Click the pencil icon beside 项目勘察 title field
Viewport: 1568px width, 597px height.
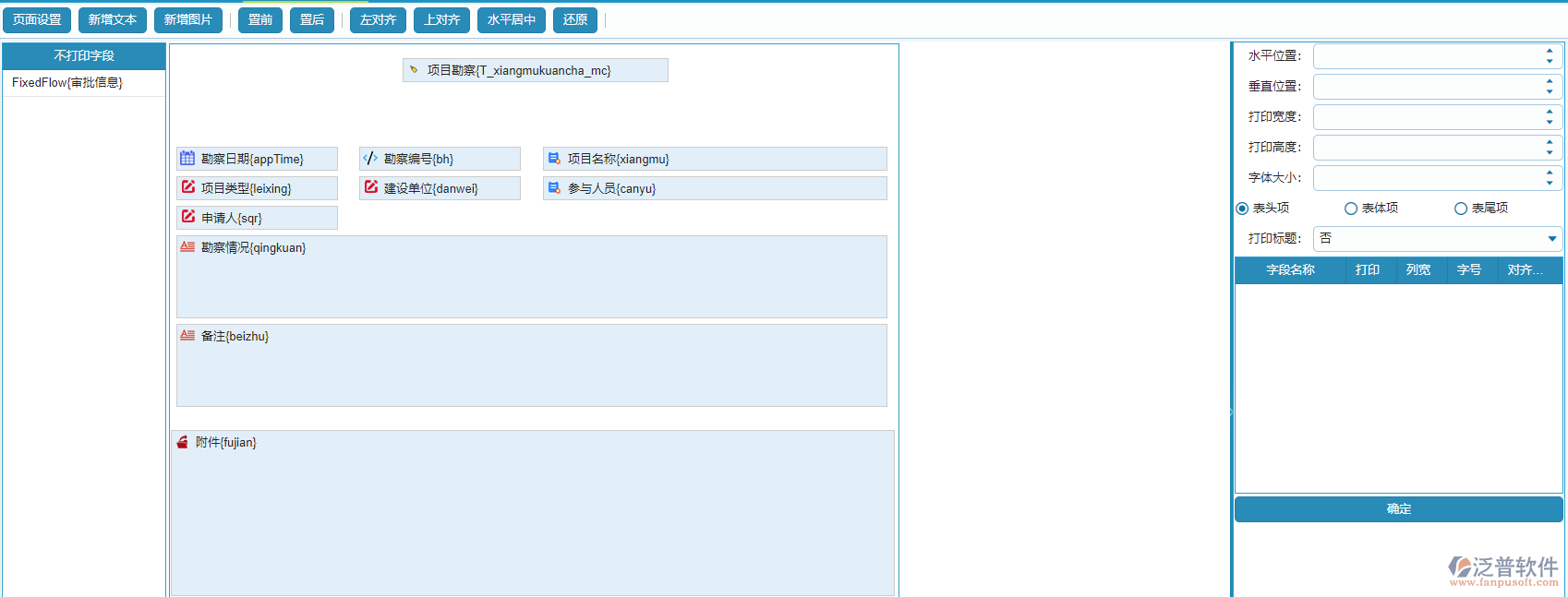pos(414,69)
